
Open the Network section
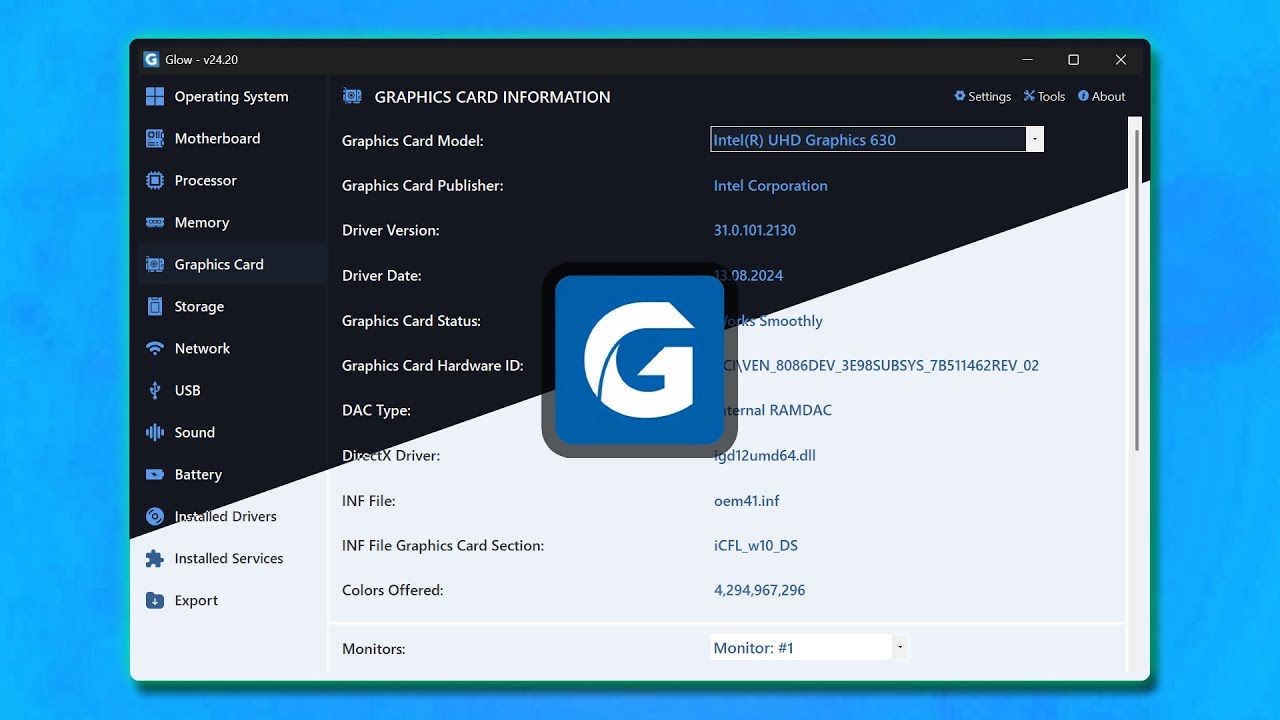[x=232, y=348]
